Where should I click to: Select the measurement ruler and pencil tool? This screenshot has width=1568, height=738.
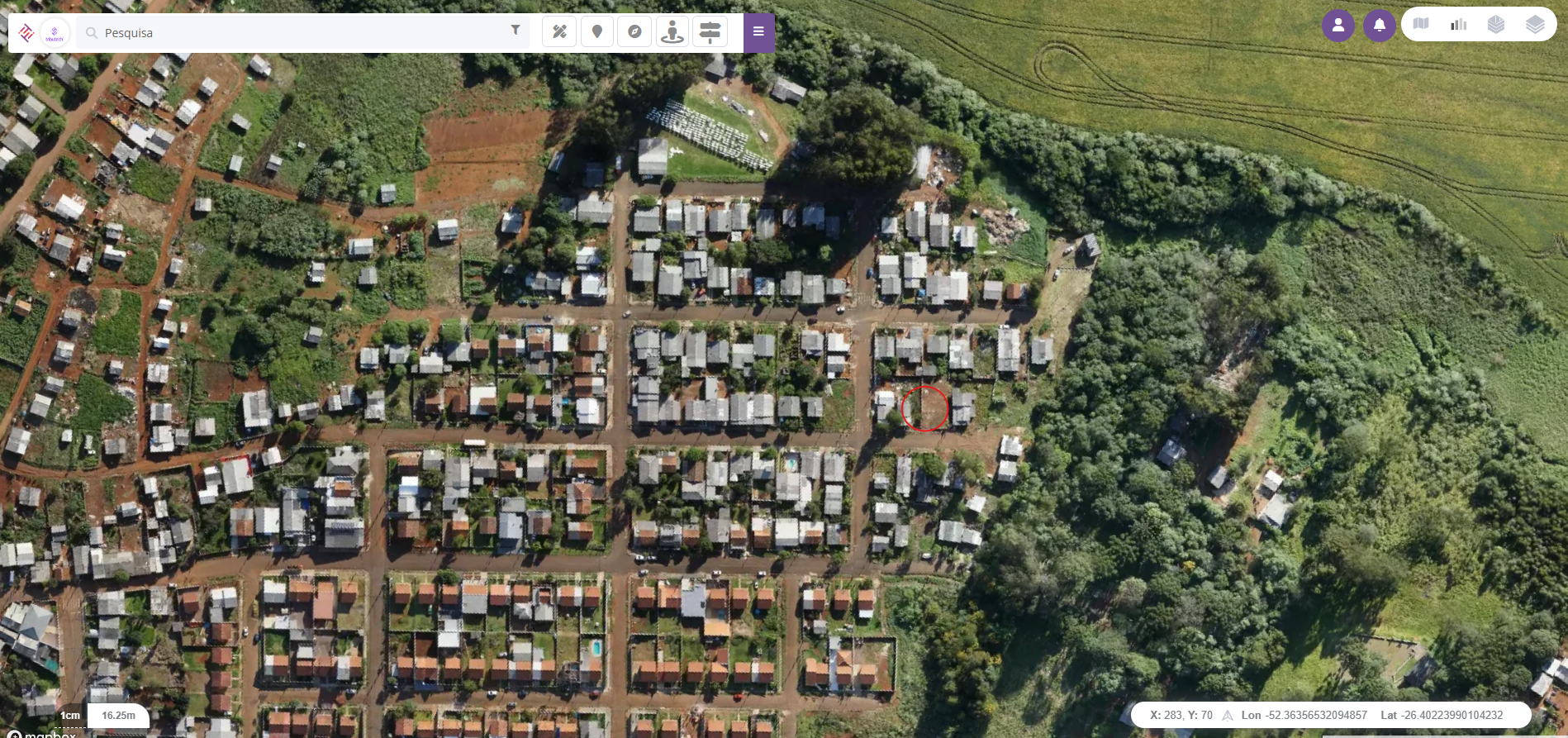click(x=559, y=32)
